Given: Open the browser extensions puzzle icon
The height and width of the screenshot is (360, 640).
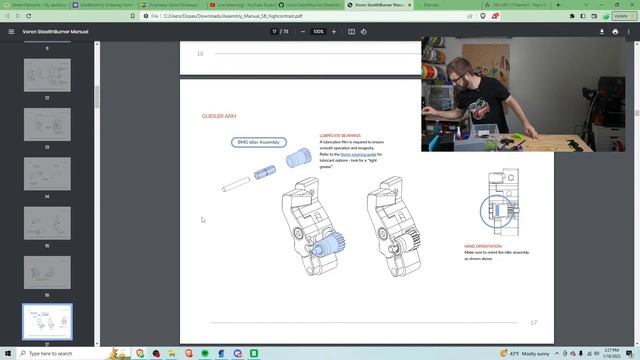Looking at the screenshot, I should pyautogui.click(x=572, y=16).
